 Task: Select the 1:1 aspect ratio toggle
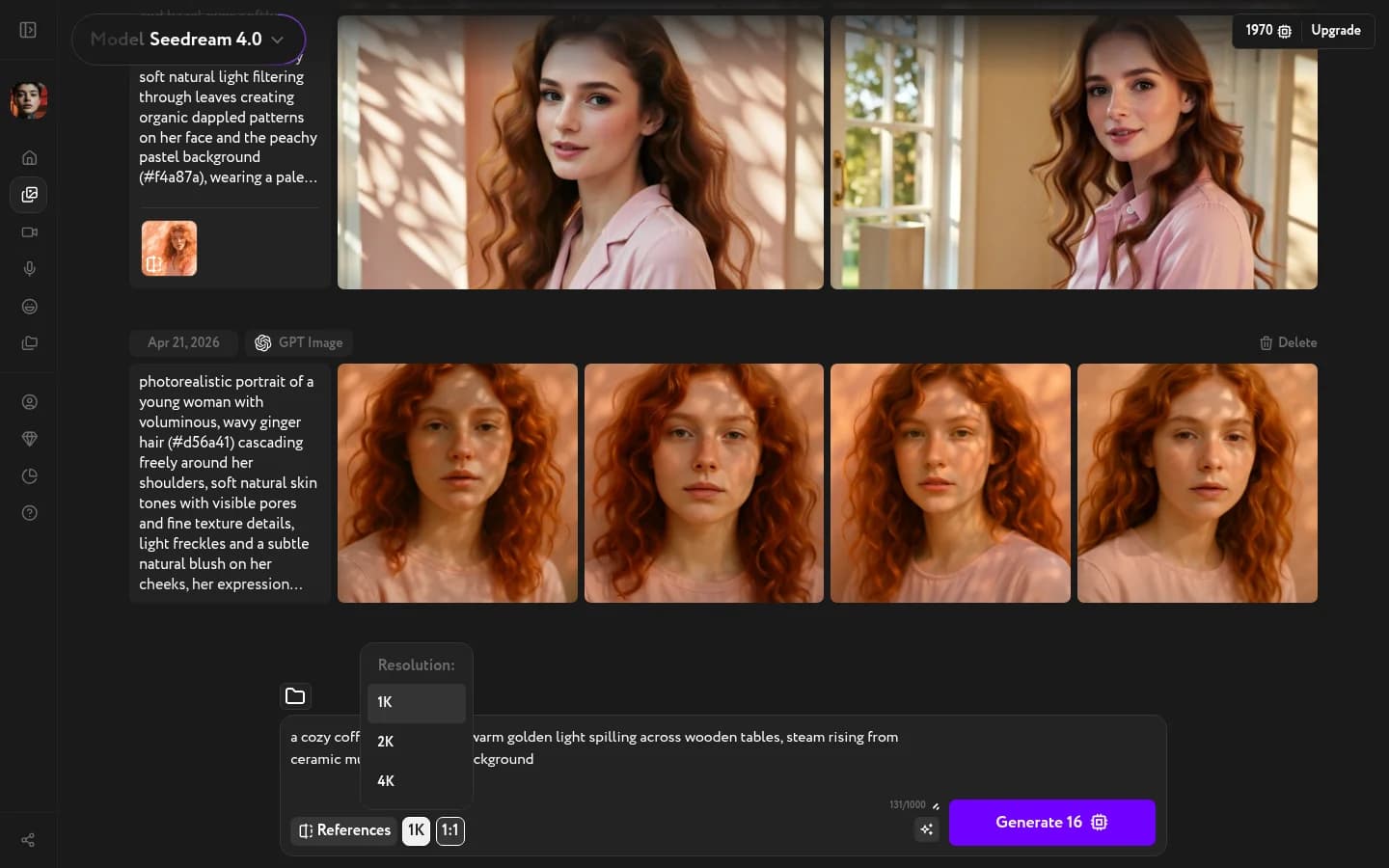click(x=449, y=830)
